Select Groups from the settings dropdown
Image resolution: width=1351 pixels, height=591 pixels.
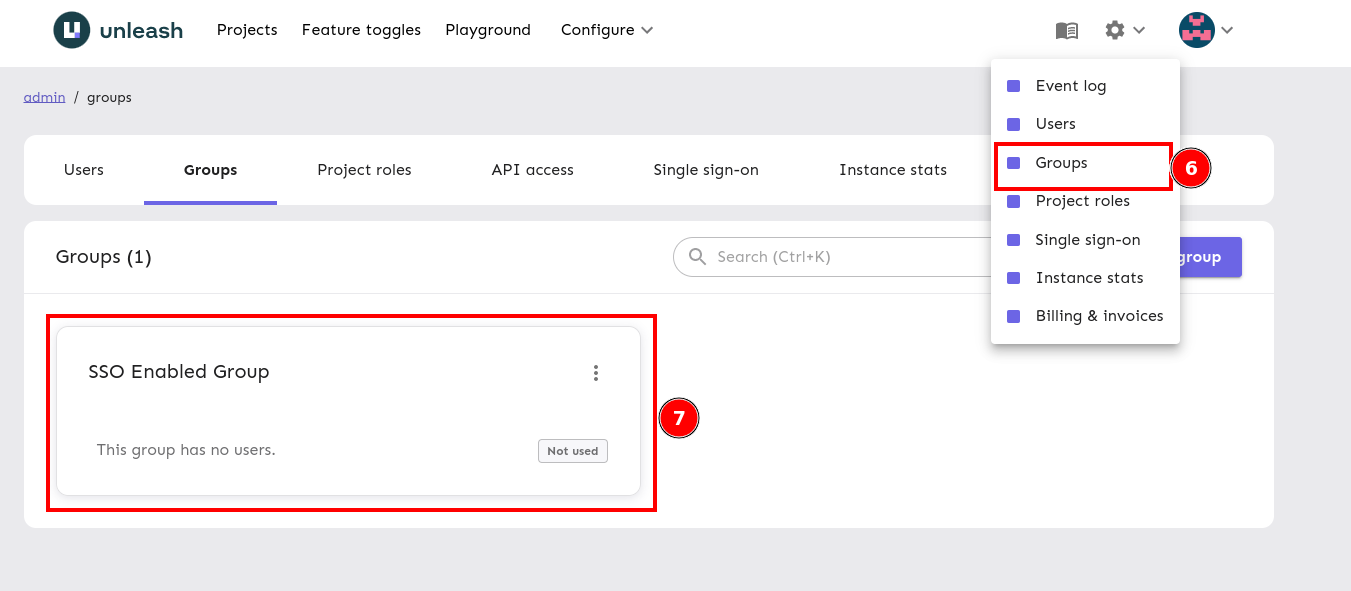[x=1060, y=162]
